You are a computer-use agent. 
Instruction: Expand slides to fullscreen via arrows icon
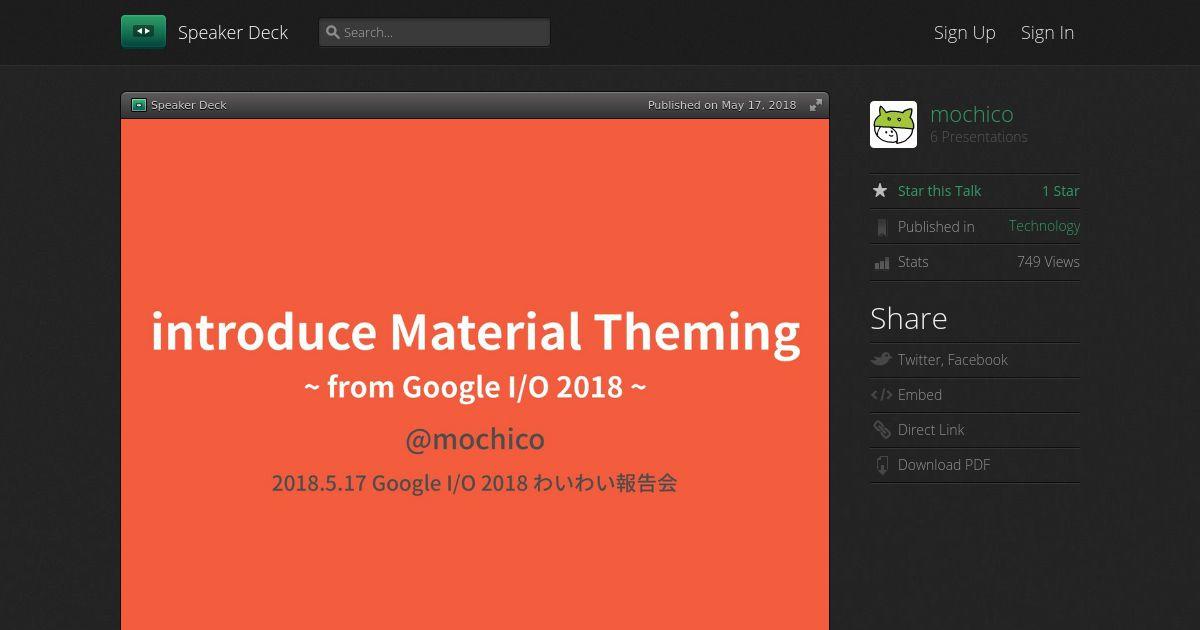(816, 105)
